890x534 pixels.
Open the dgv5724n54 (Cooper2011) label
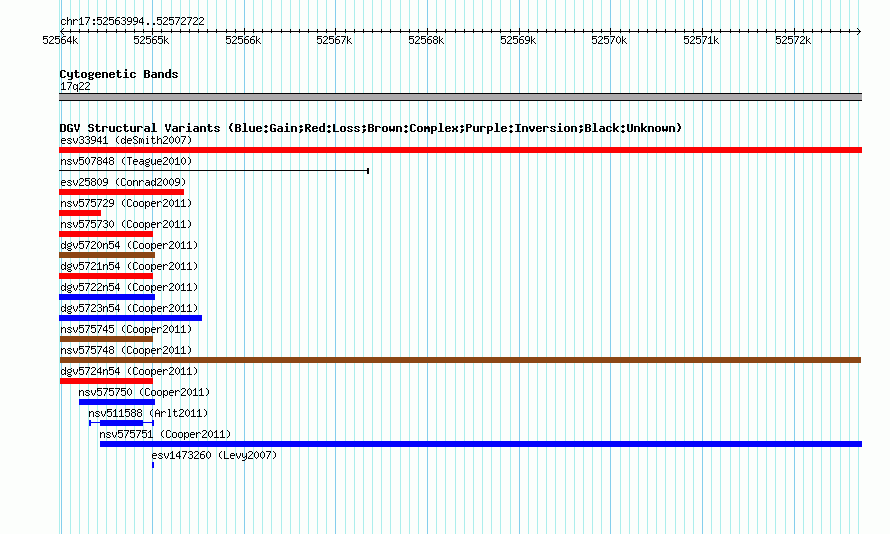[129, 371]
